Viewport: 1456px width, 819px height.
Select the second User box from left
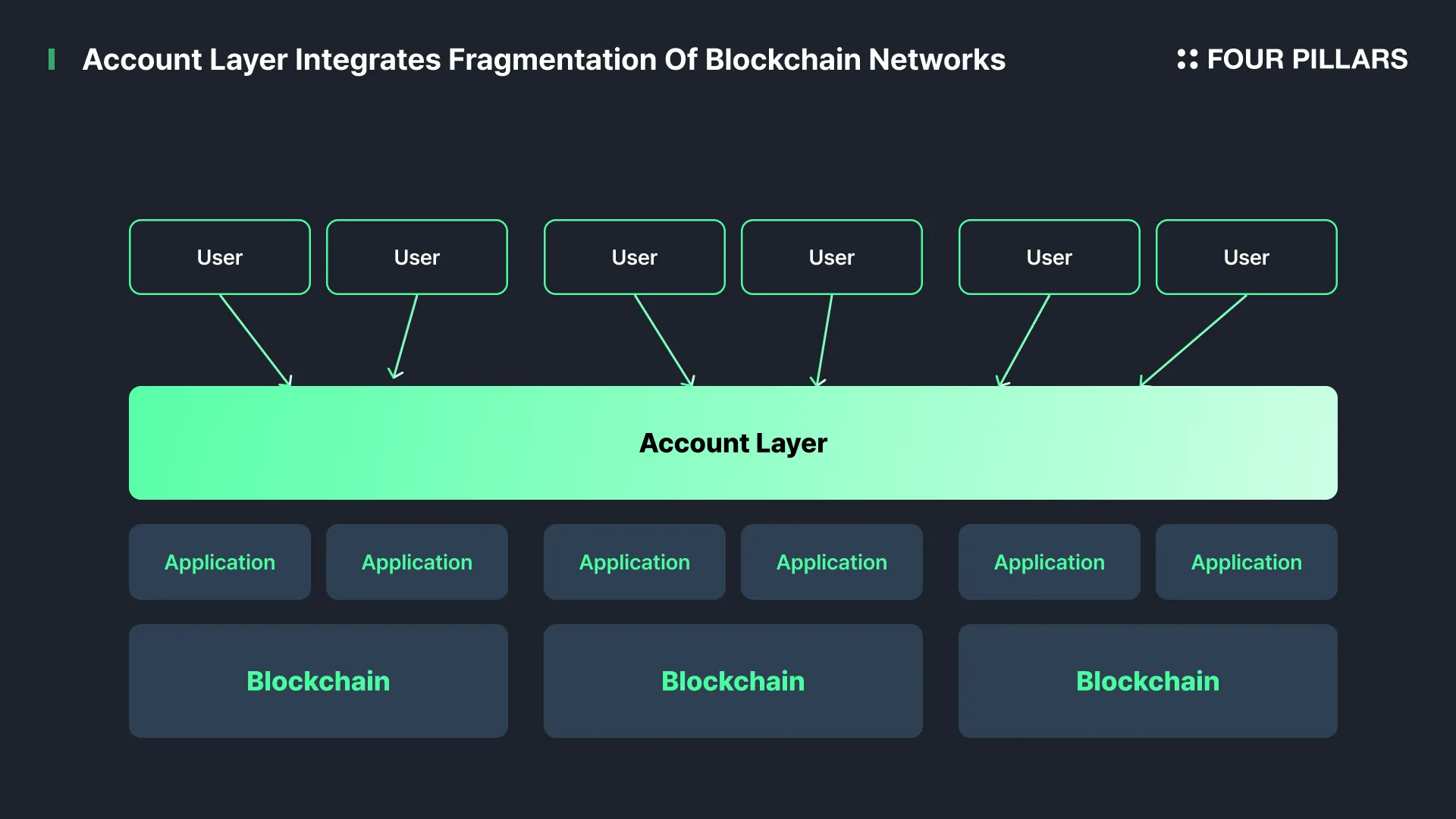(417, 257)
